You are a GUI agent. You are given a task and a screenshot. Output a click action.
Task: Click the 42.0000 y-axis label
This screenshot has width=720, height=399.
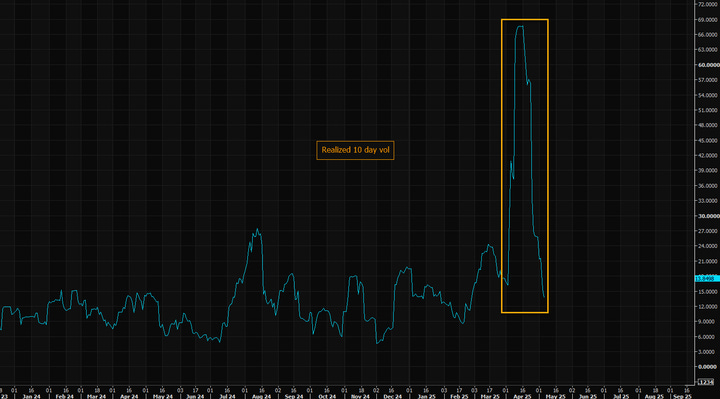(708, 156)
